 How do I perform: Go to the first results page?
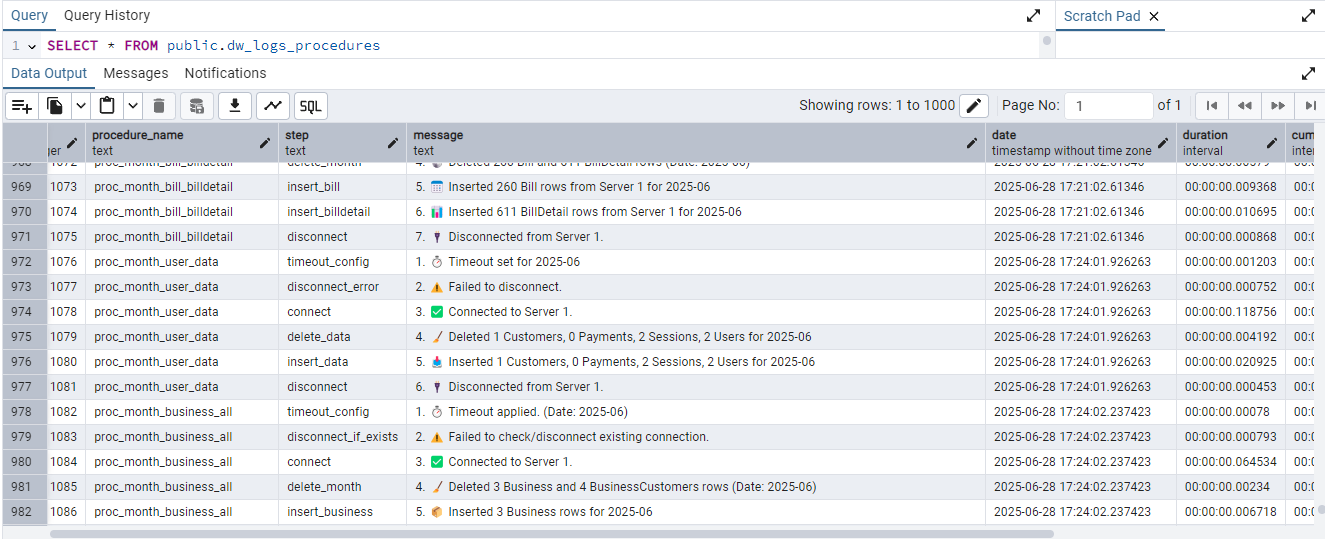pos(1211,106)
